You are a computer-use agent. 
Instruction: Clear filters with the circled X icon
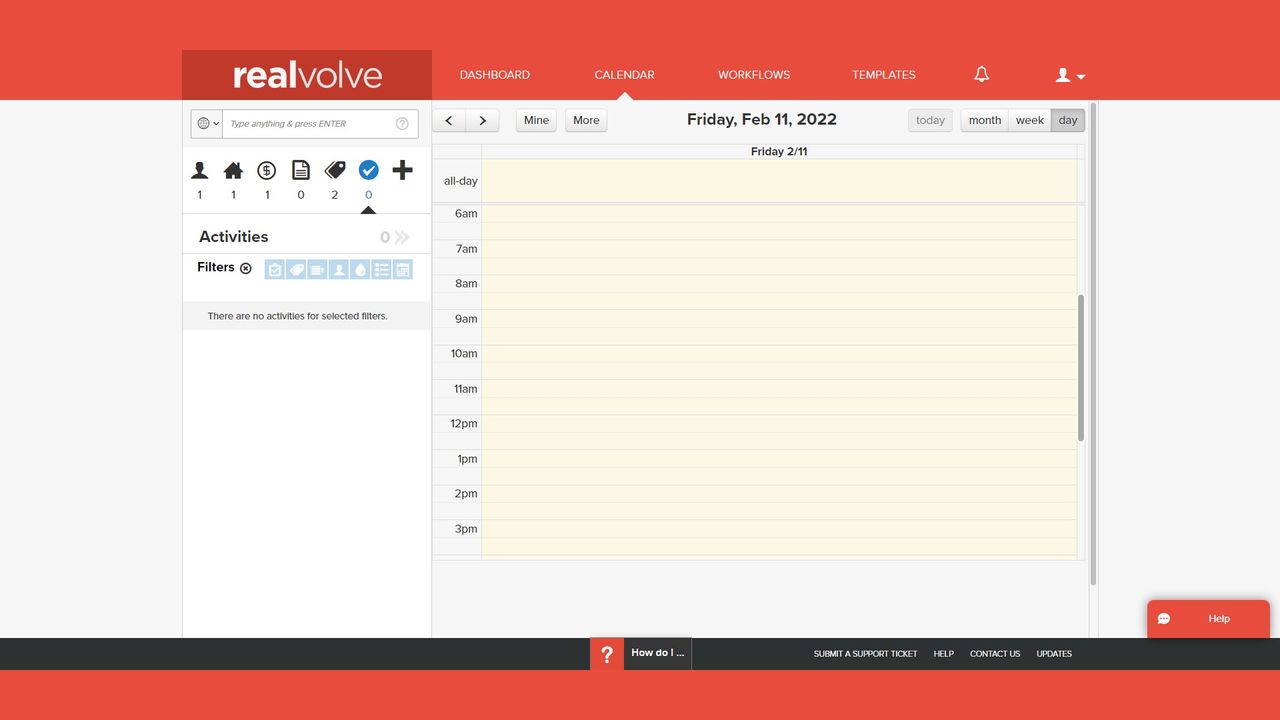click(x=246, y=268)
